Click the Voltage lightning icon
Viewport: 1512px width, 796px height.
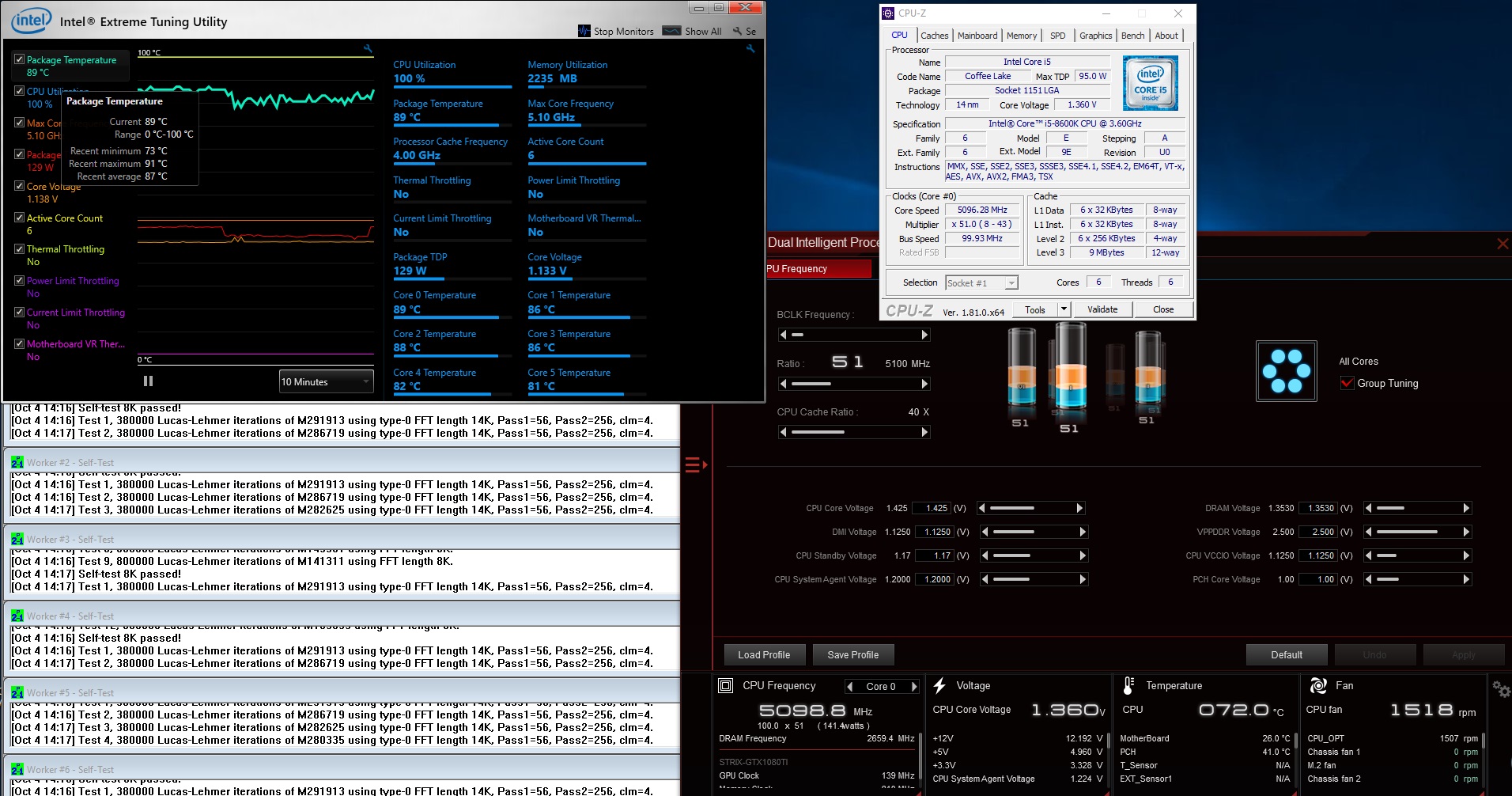(939, 686)
